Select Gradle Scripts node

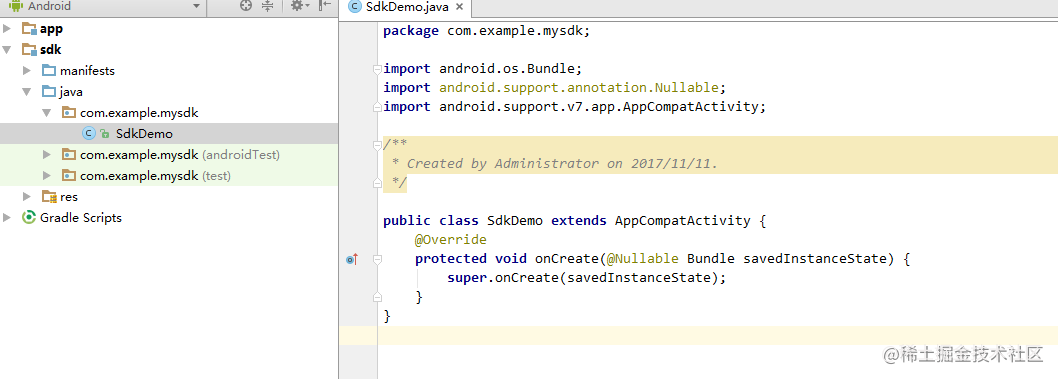pyautogui.click(x=81, y=218)
